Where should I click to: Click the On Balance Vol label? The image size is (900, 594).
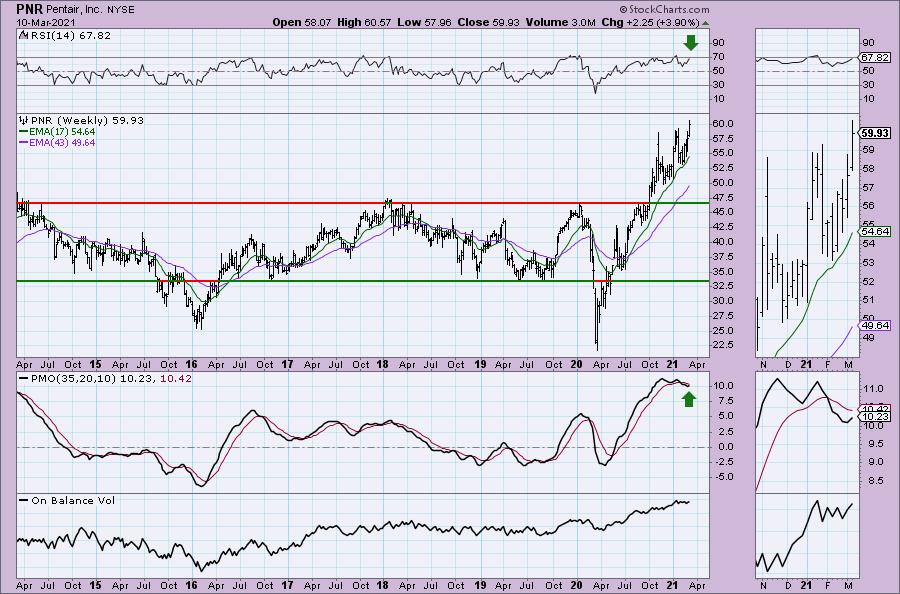73,500
